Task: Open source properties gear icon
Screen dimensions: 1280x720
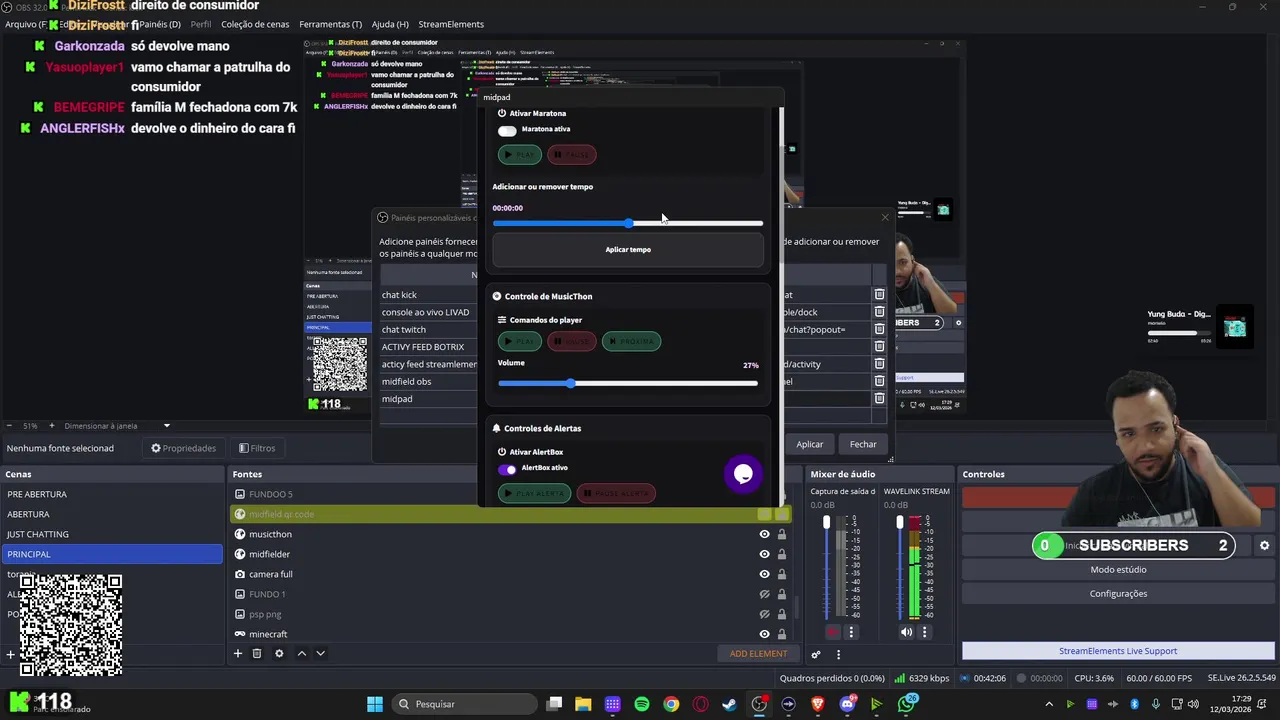Action: [x=279, y=653]
